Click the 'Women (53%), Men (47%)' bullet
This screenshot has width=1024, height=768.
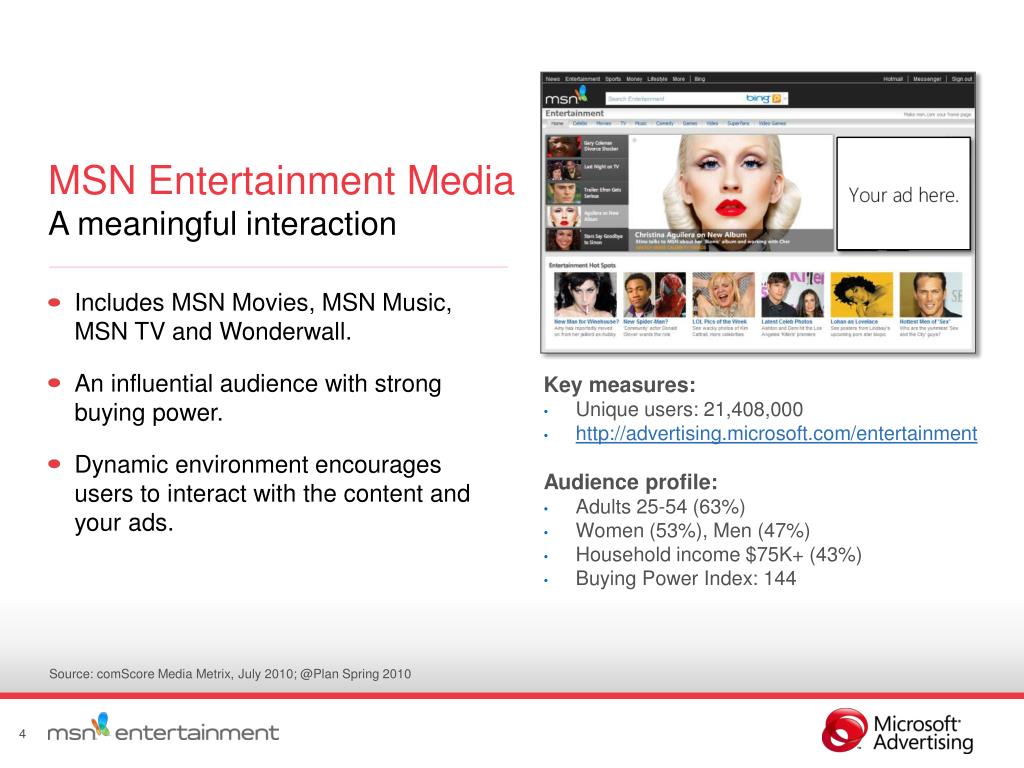(x=693, y=530)
